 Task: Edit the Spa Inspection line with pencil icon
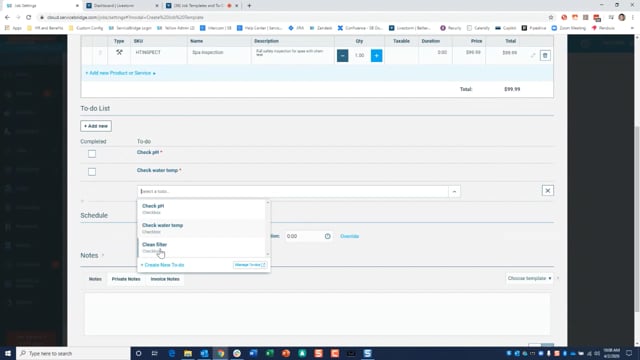click(533, 55)
